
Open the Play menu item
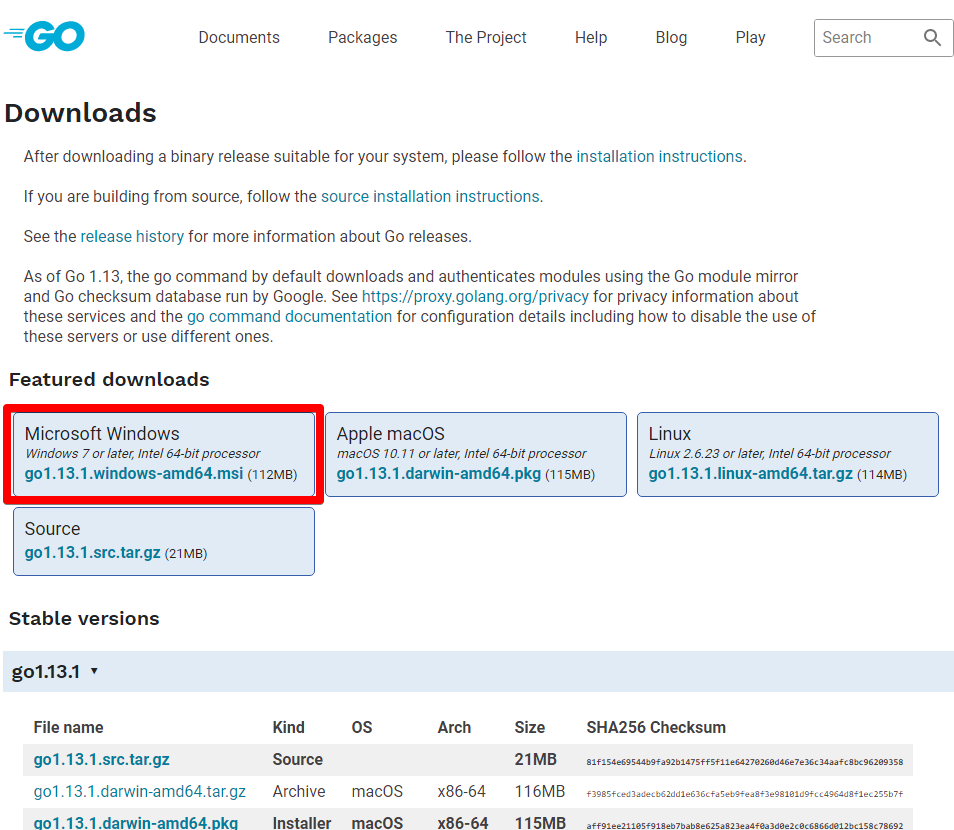[750, 38]
